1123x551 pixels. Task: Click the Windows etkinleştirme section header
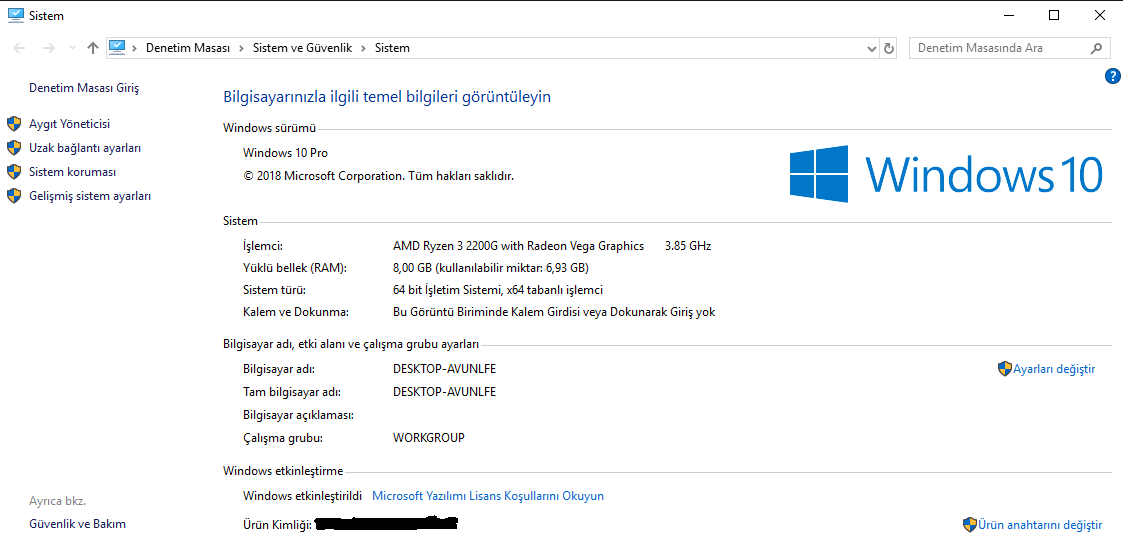284,471
